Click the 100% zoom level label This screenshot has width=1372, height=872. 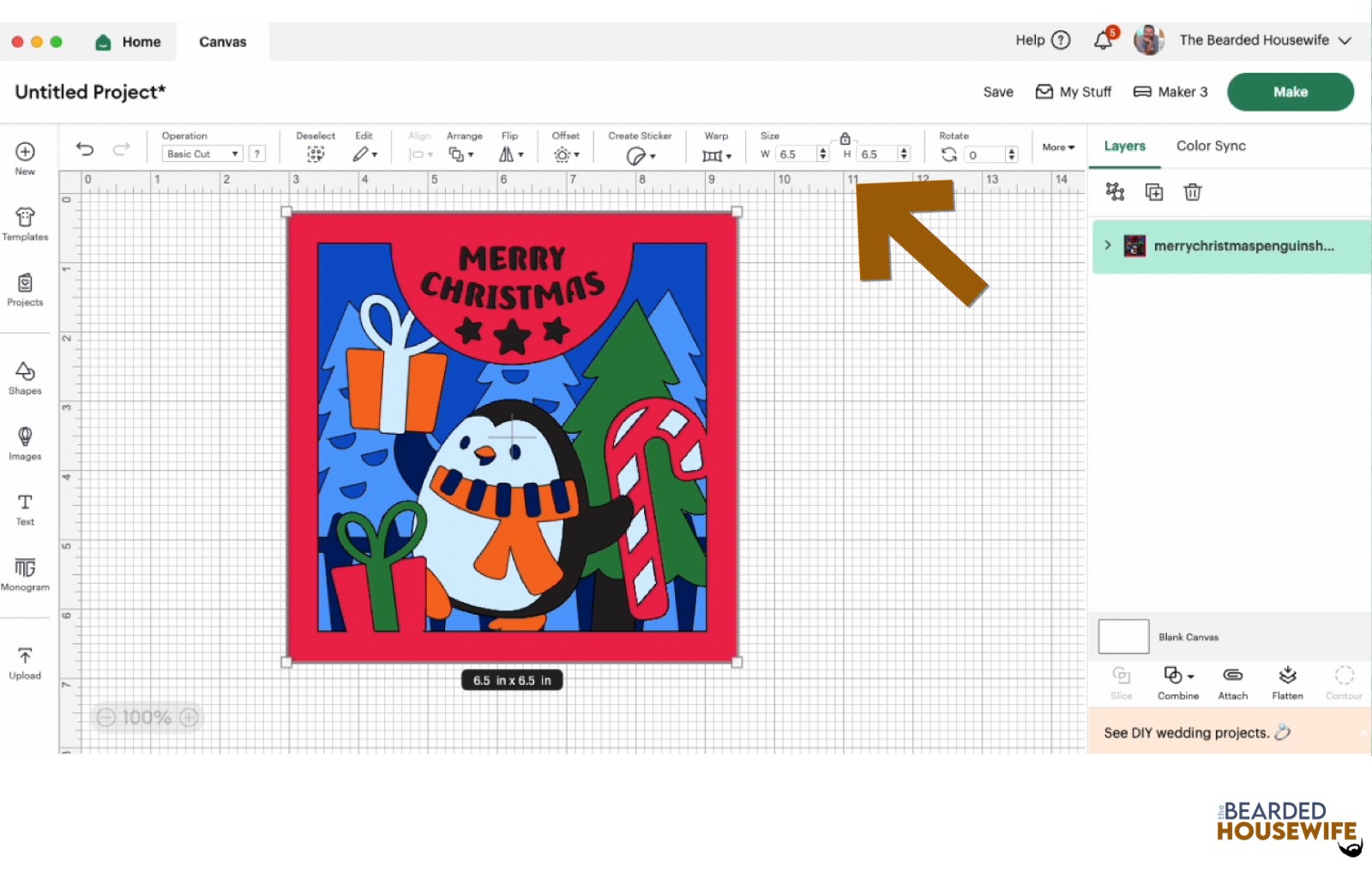click(x=147, y=718)
